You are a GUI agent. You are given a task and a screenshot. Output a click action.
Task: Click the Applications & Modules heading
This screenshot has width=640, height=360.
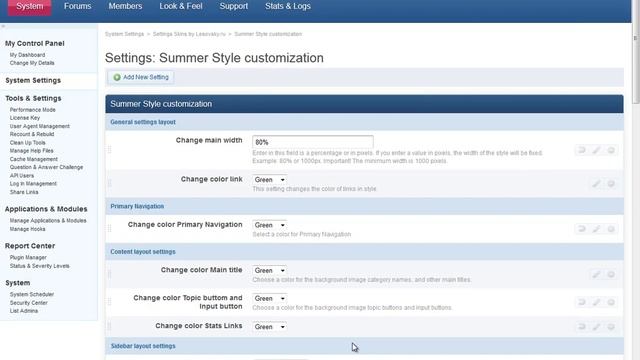[x=46, y=209]
